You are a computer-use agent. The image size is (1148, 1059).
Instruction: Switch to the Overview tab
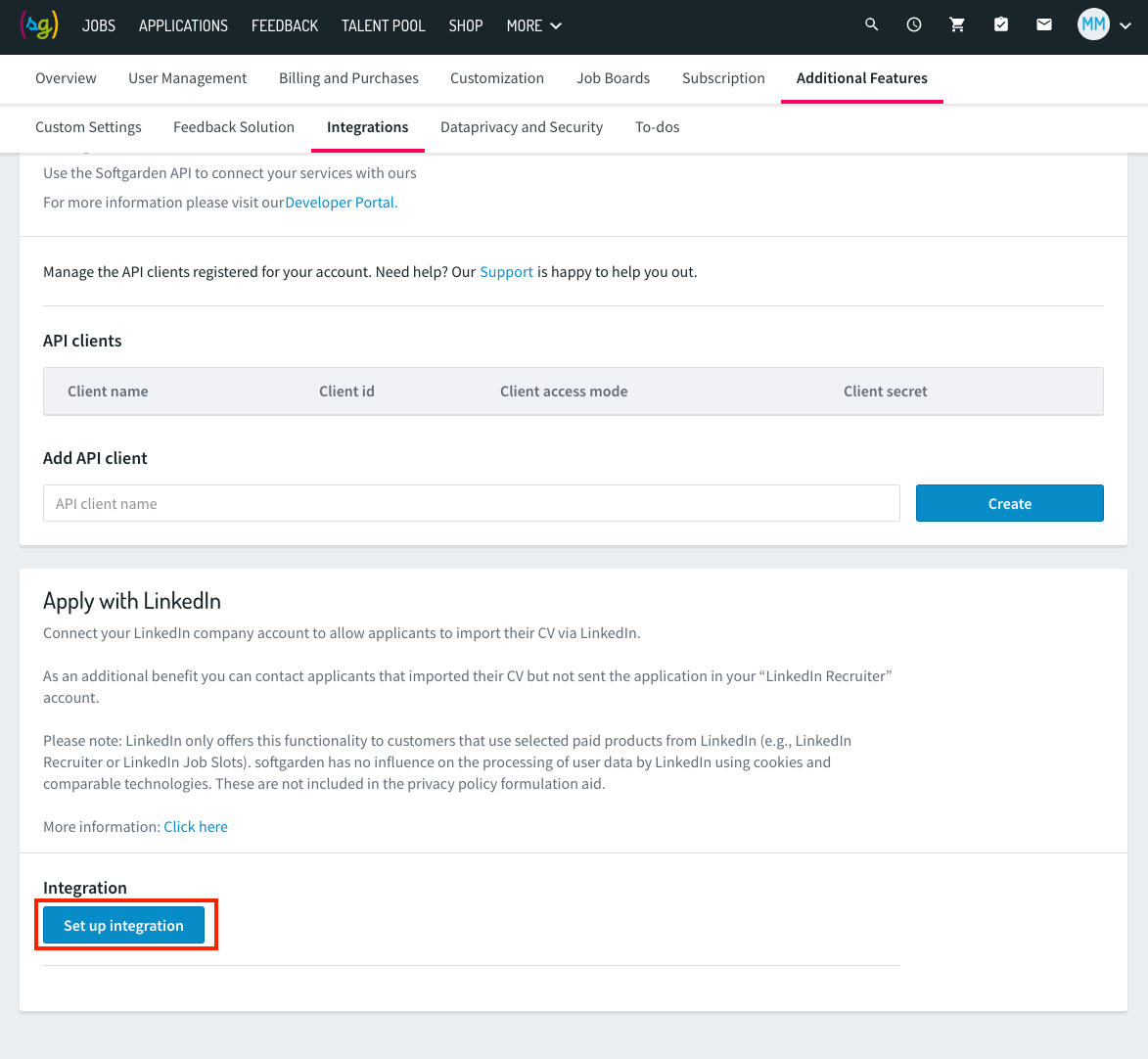pyautogui.click(x=66, y=78)
